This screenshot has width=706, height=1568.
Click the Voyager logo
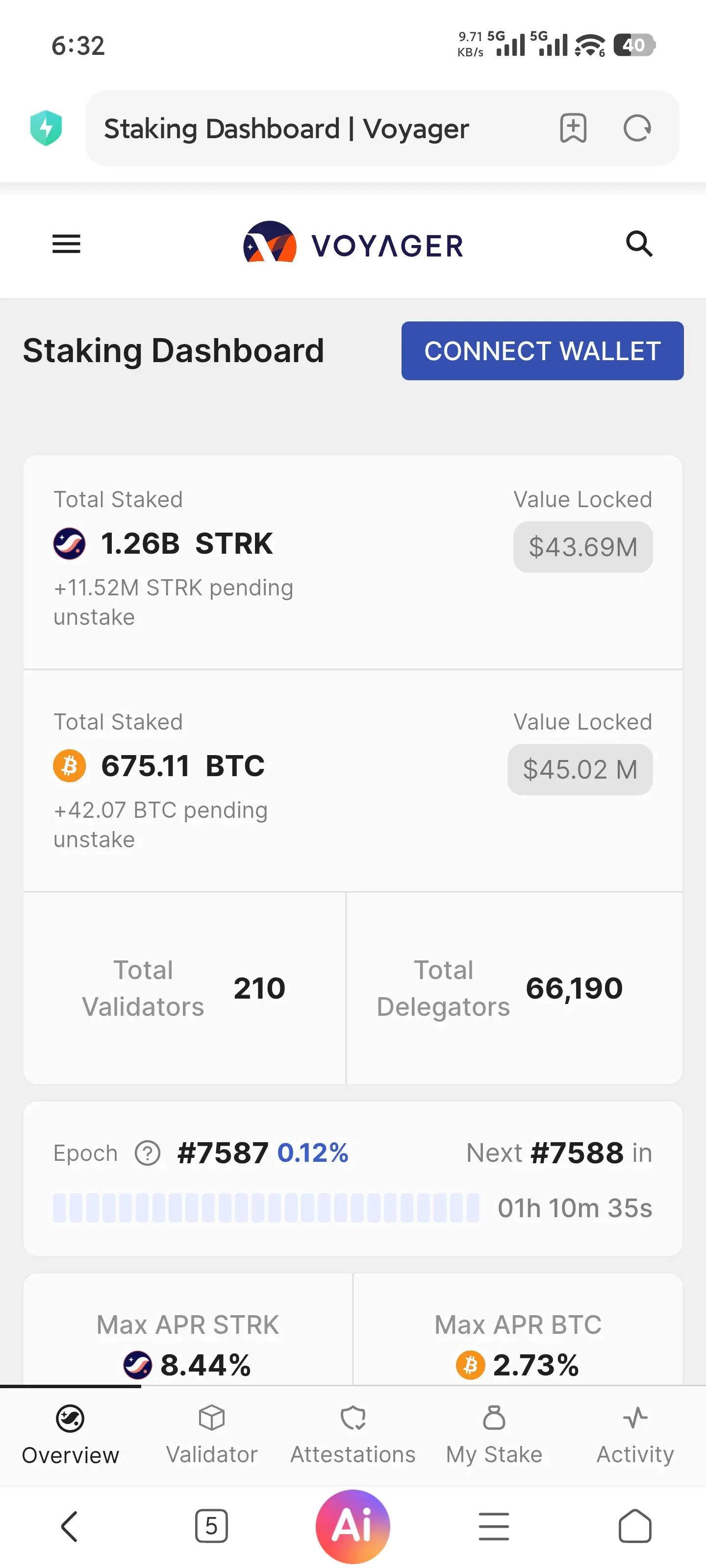coord(353,244)
